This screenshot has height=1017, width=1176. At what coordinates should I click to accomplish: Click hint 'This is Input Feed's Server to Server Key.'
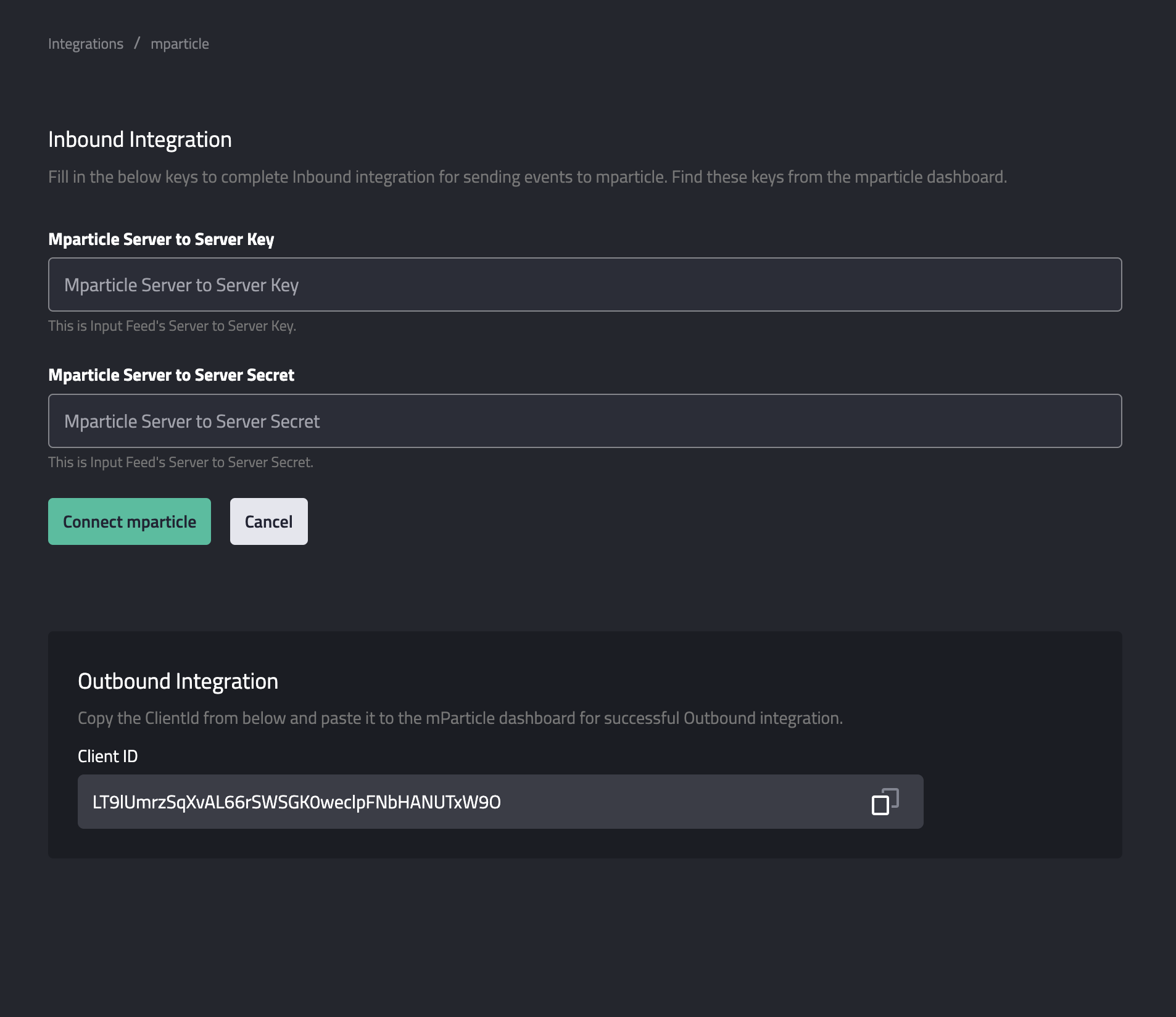pos(172,326)
